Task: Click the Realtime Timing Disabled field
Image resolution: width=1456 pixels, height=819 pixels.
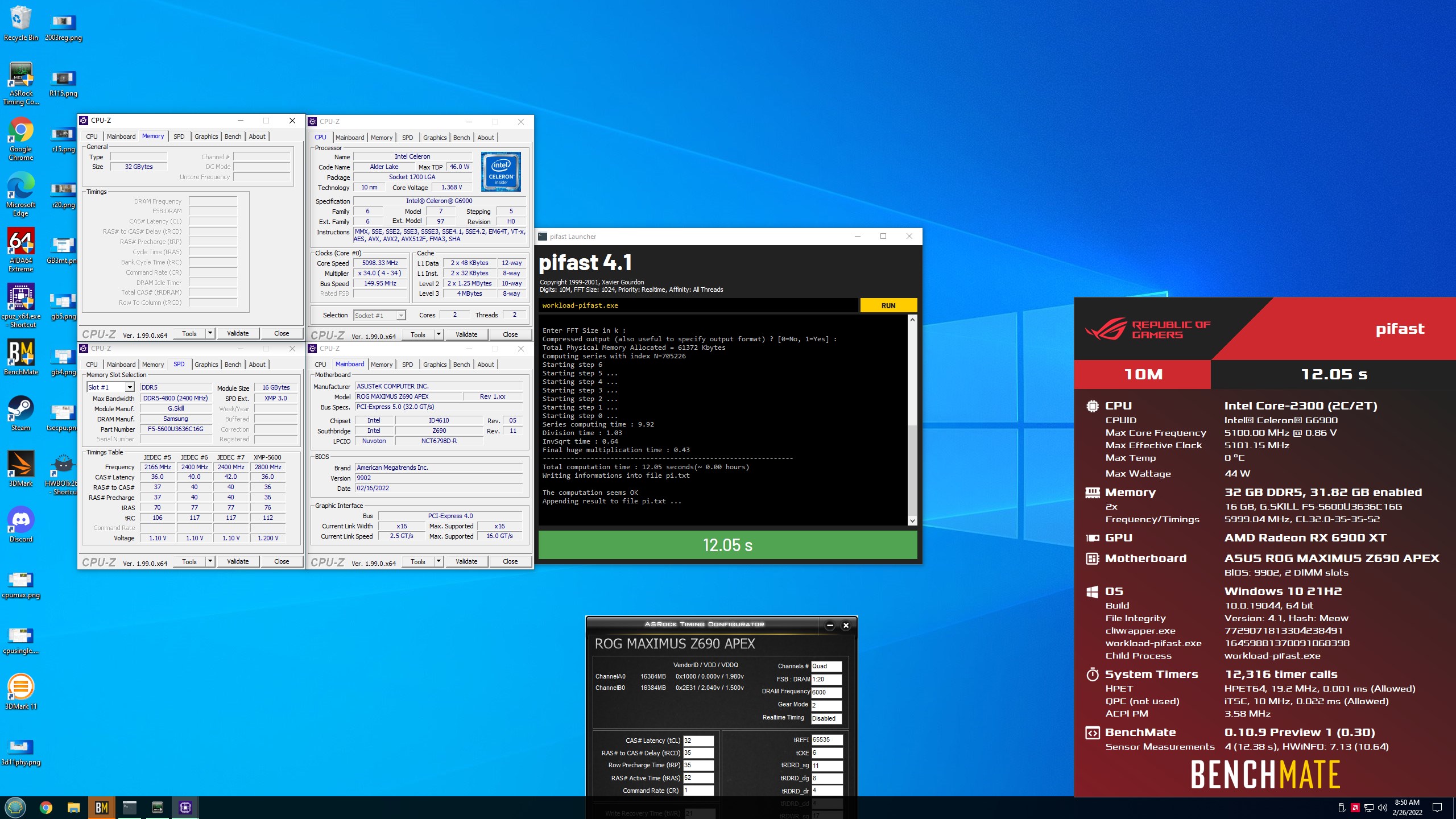Action: click(x=826, y=718)
